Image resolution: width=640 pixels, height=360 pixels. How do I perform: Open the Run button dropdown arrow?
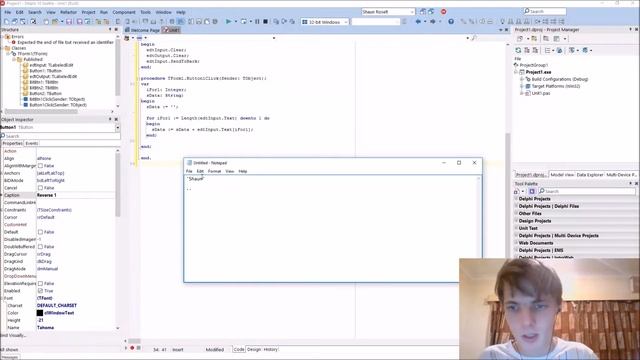tap(236, 22)
